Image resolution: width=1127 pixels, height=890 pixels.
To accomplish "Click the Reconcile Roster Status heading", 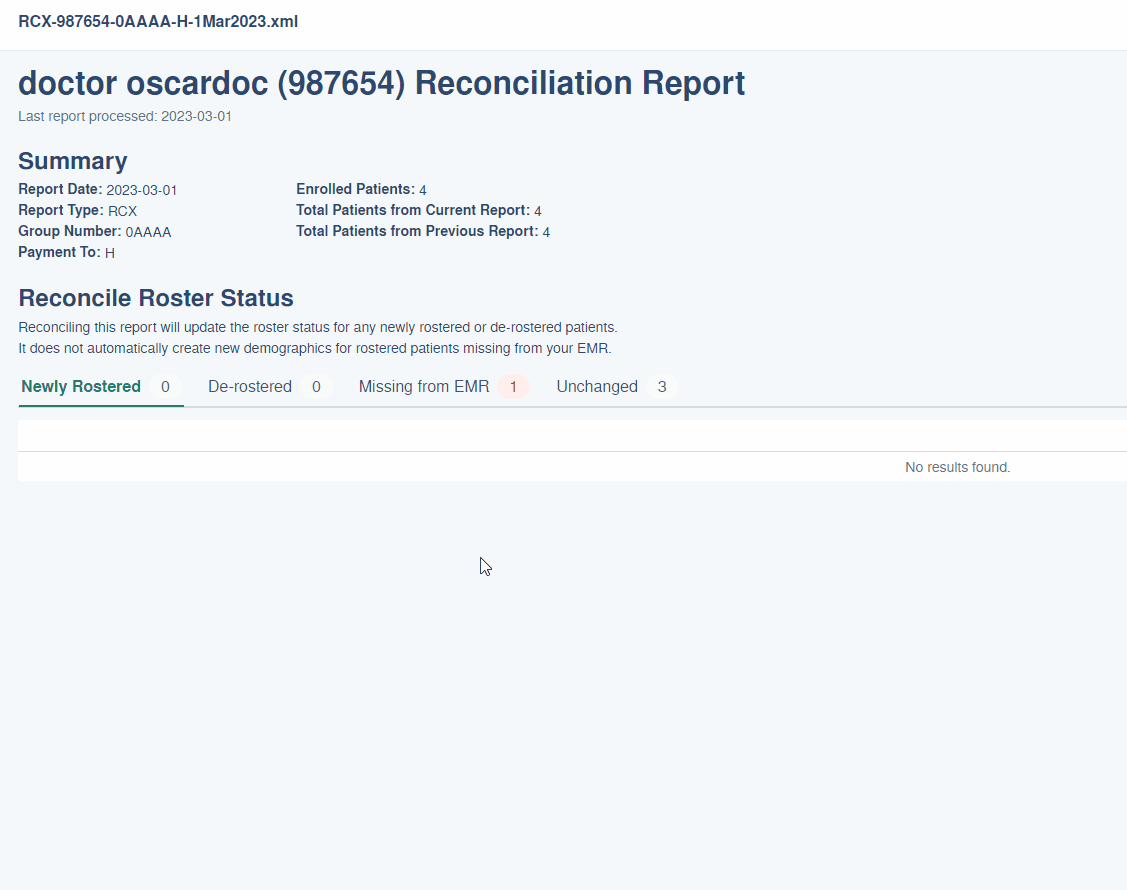I will coord(156,298).
